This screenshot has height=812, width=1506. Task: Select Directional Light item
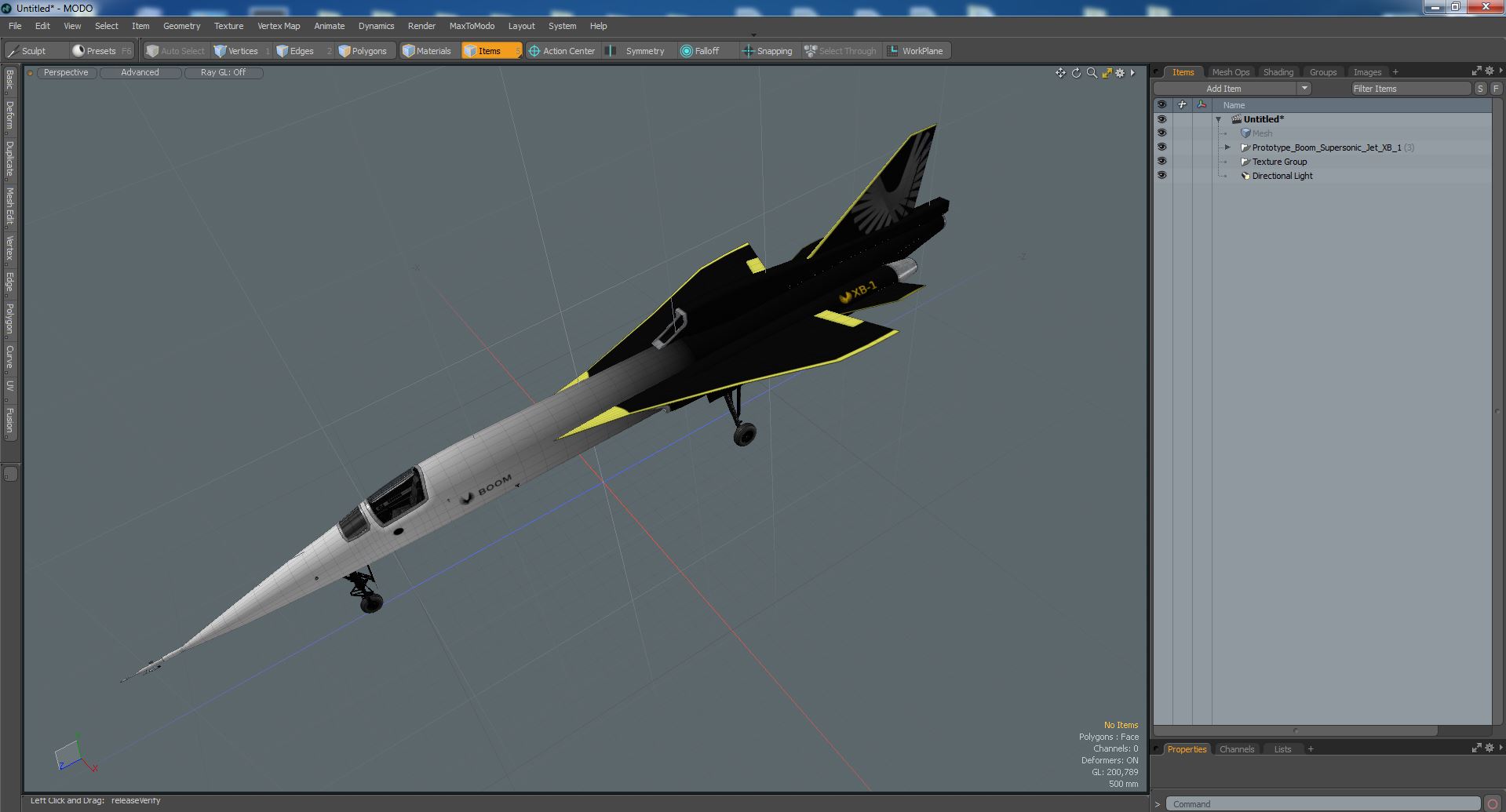click(x=1282, y=176)
